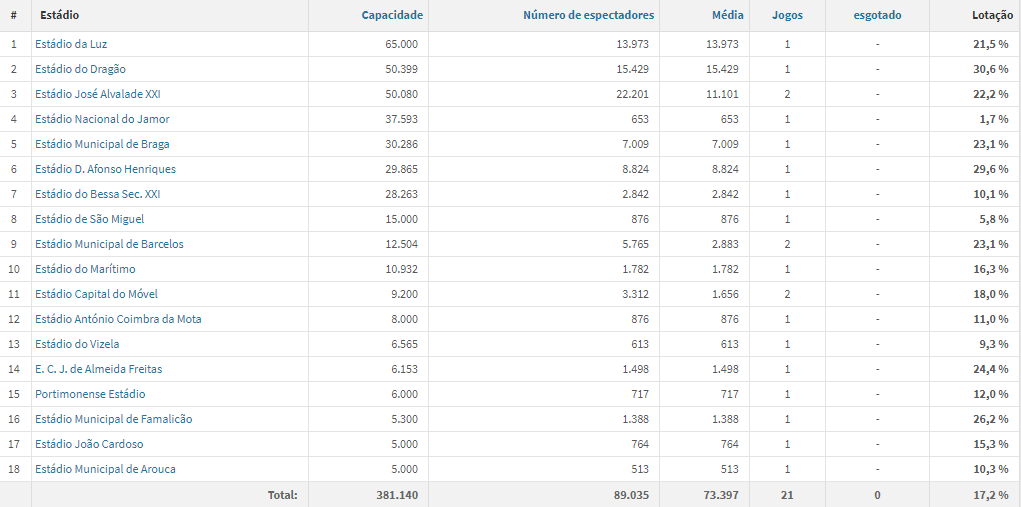Select the Estádio Nacional do Jamor link

(102, 119)
